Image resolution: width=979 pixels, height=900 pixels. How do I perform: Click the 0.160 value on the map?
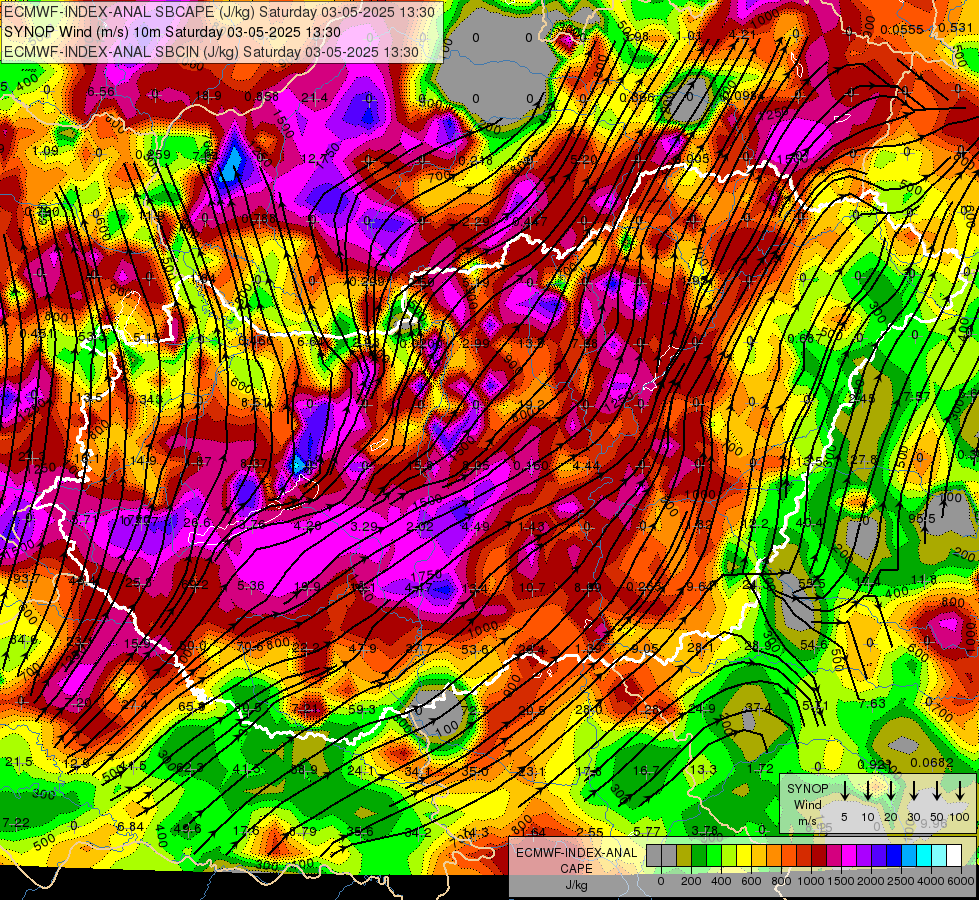[531, 465]
